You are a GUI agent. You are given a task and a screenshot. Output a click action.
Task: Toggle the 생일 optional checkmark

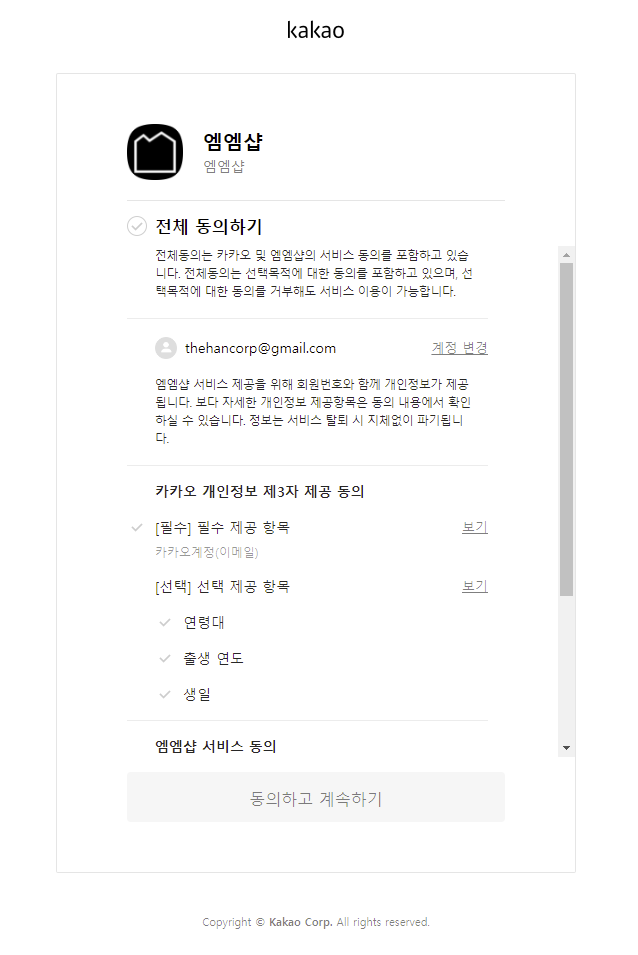pyautogui.click(x=164, y=694)
